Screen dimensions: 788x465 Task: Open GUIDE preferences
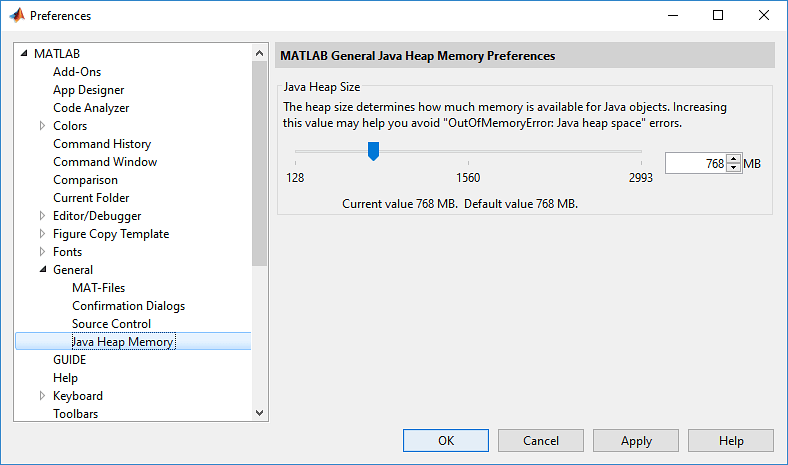click(x=69, y=360)
